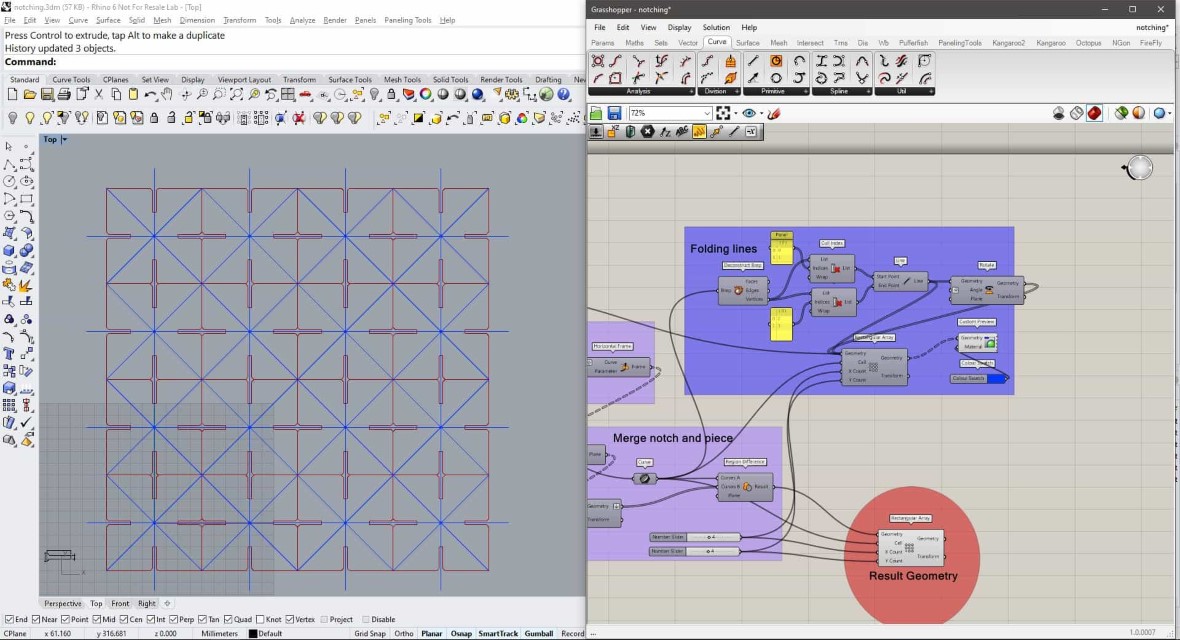Switch to the Surface tab in Grasshopper

[747, 43]
